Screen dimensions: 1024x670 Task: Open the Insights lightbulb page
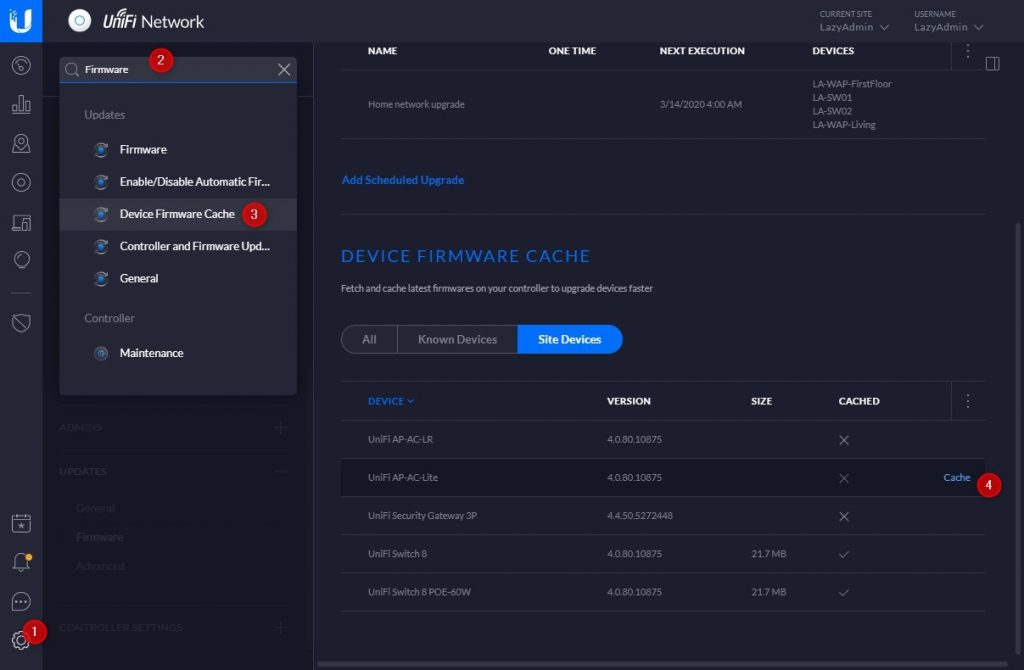point(21,261)
